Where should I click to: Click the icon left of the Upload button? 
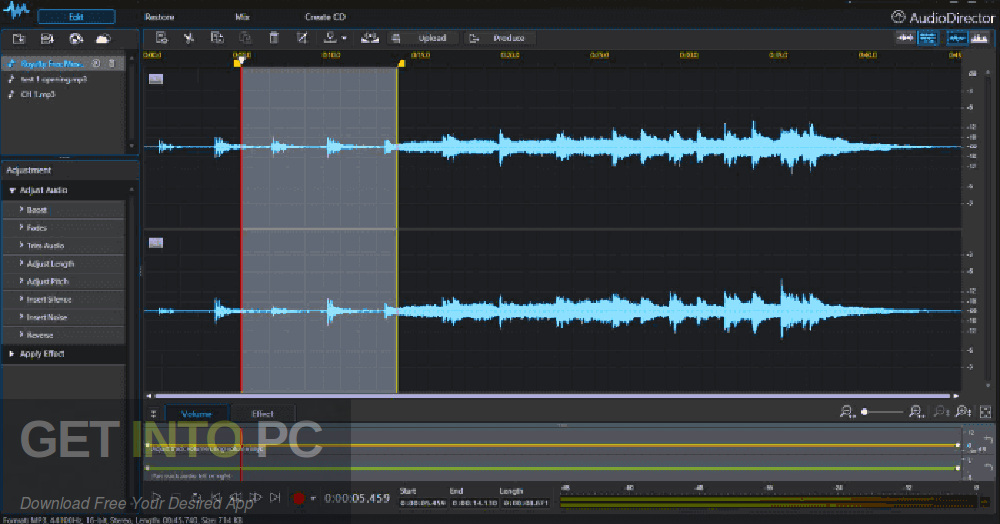(396, 38)
